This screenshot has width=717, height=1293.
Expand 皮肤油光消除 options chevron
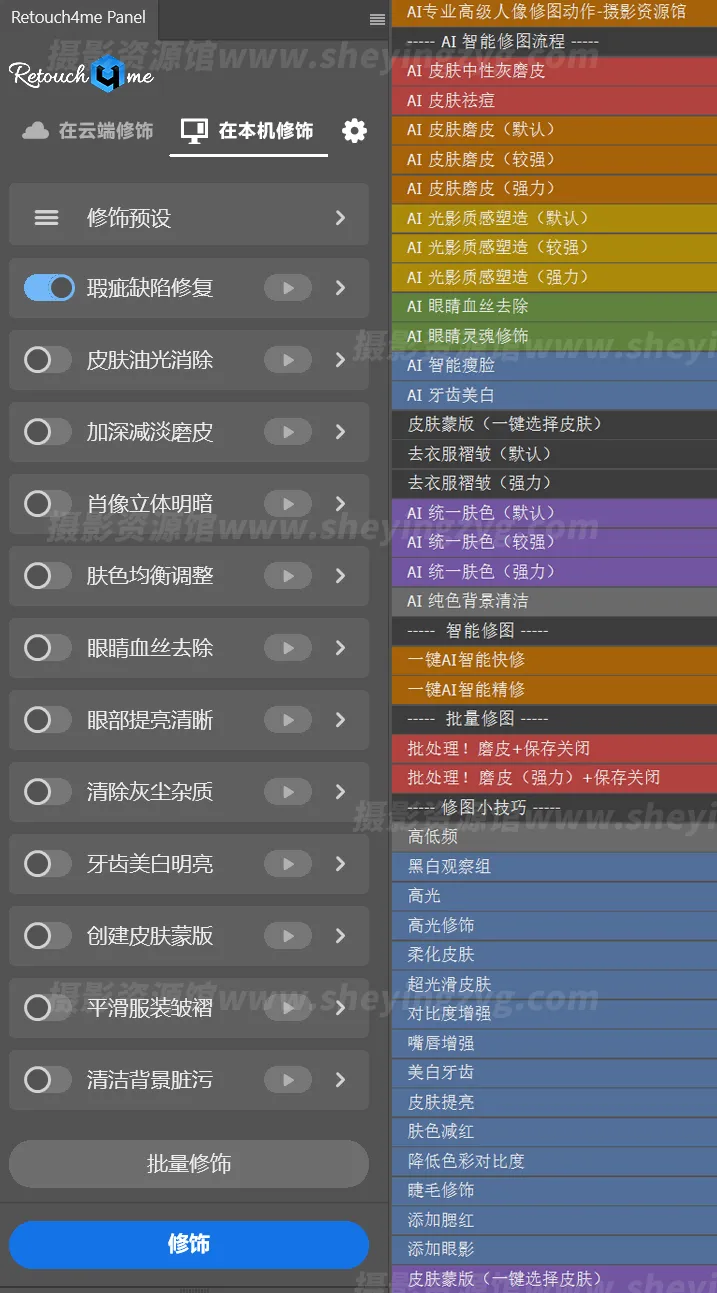point(341,360)
